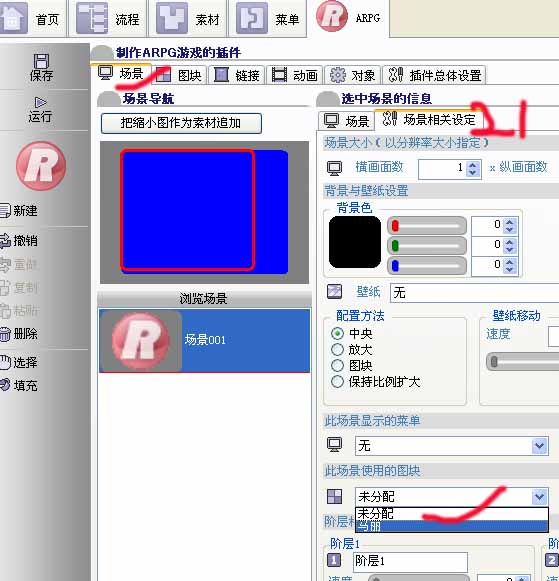Click 把缩小图作为素材追加 button
This screenshot has width=559, height=581.
[181, 123]
